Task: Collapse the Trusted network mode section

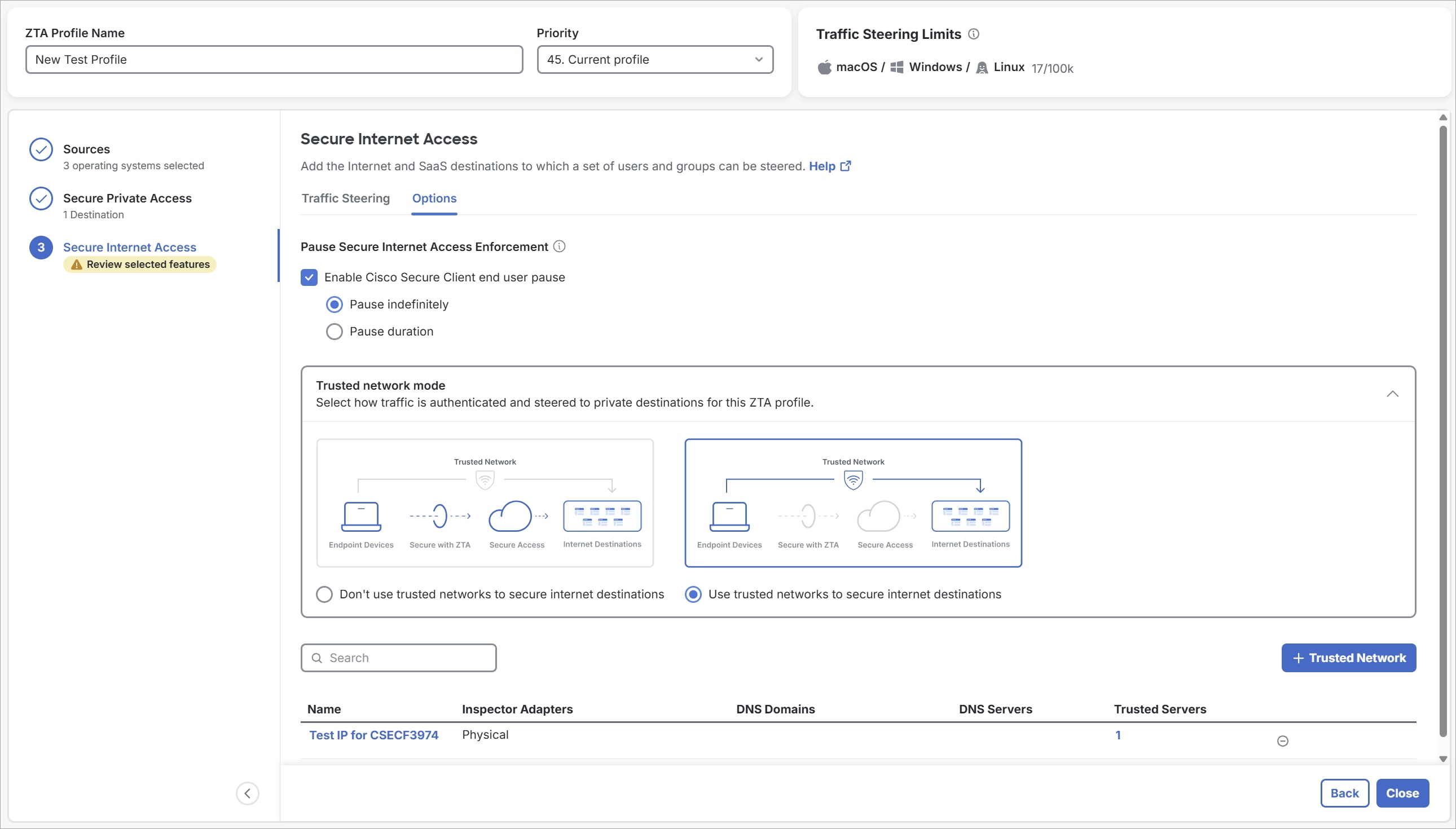Action: [x=1392, y=394]
